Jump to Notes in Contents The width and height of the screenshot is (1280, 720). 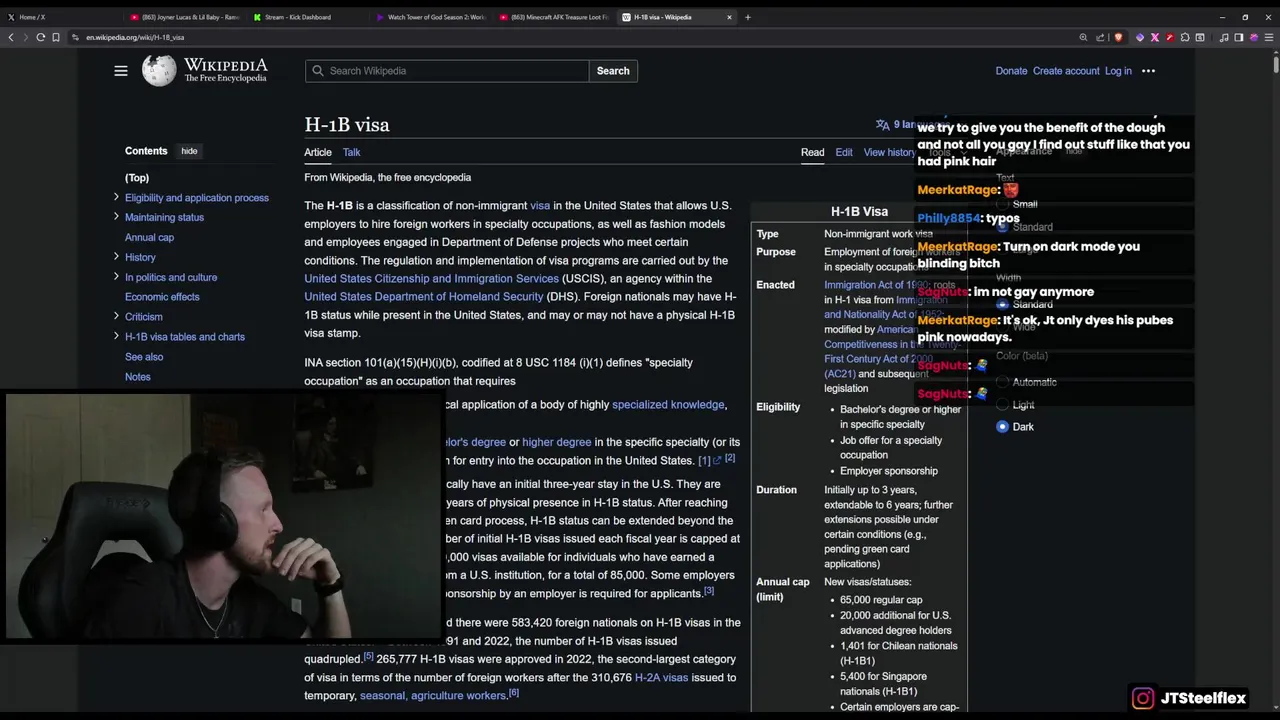pos(138,376)
